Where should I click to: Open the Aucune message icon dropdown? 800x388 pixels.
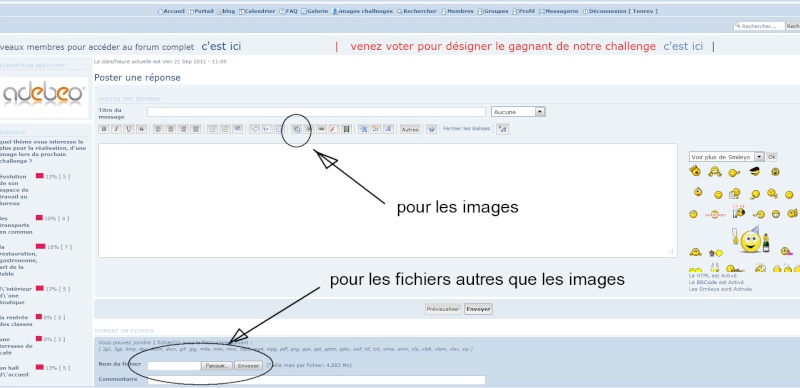click(x=518, y=112)
